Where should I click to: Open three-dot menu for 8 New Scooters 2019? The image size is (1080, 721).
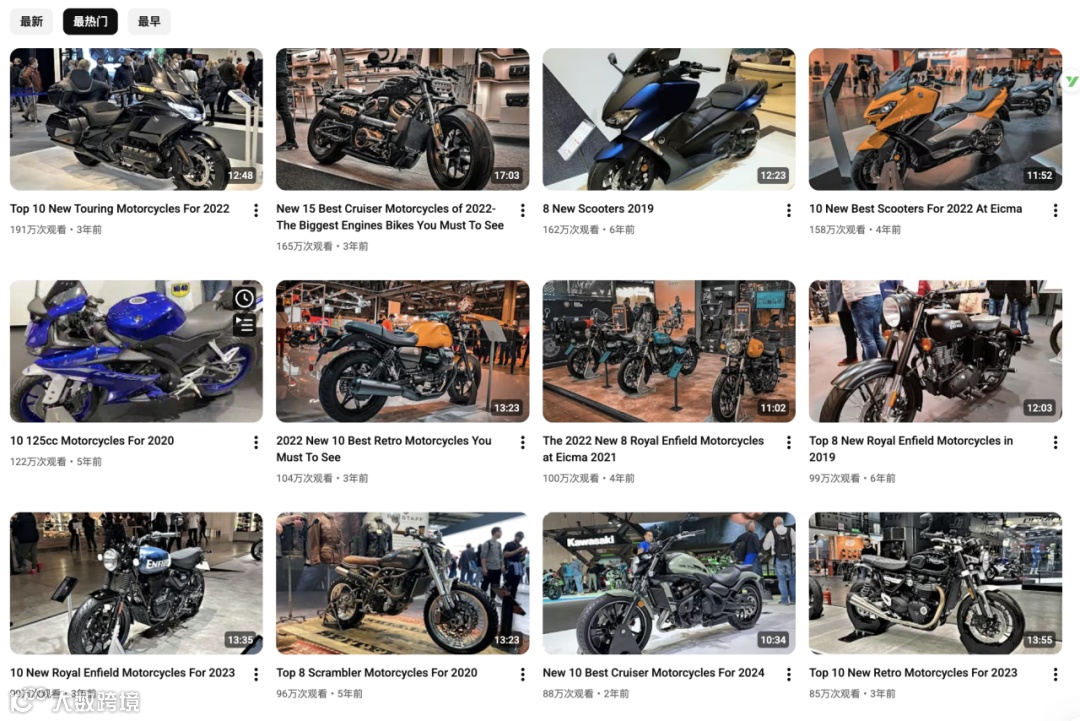789,210
